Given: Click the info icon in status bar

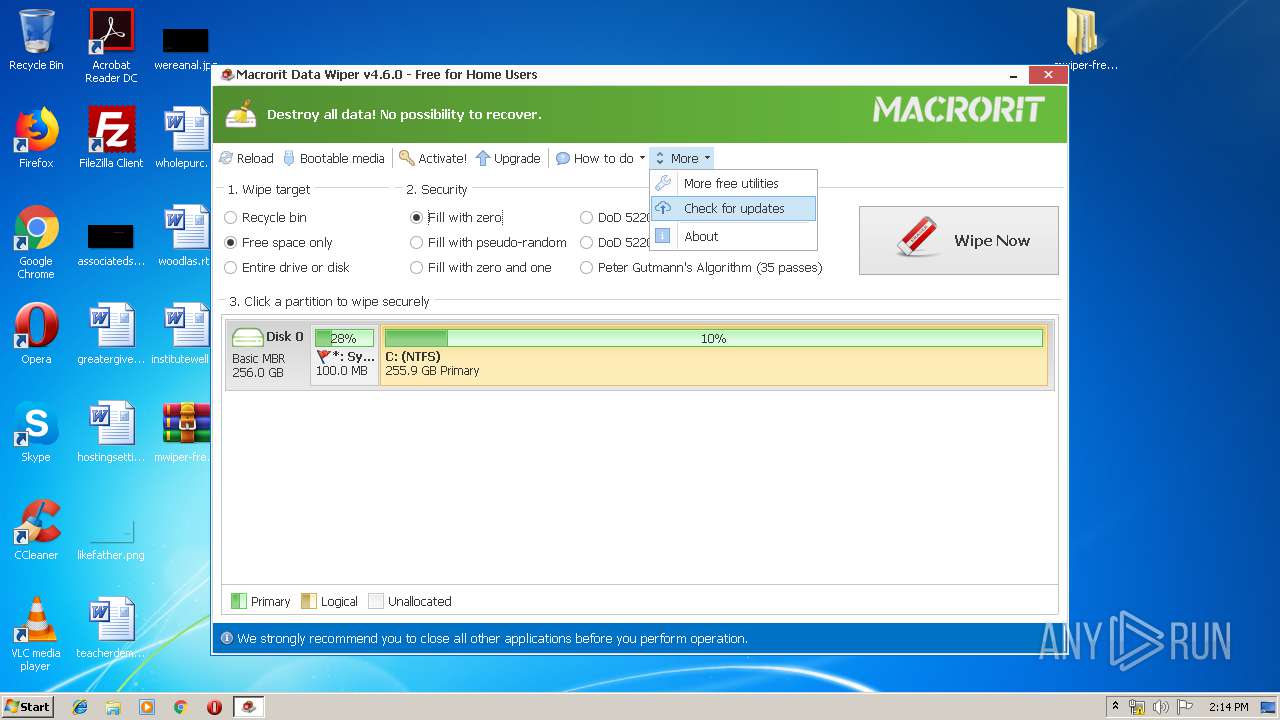Looking at the screenshot, I should point(226,638).
